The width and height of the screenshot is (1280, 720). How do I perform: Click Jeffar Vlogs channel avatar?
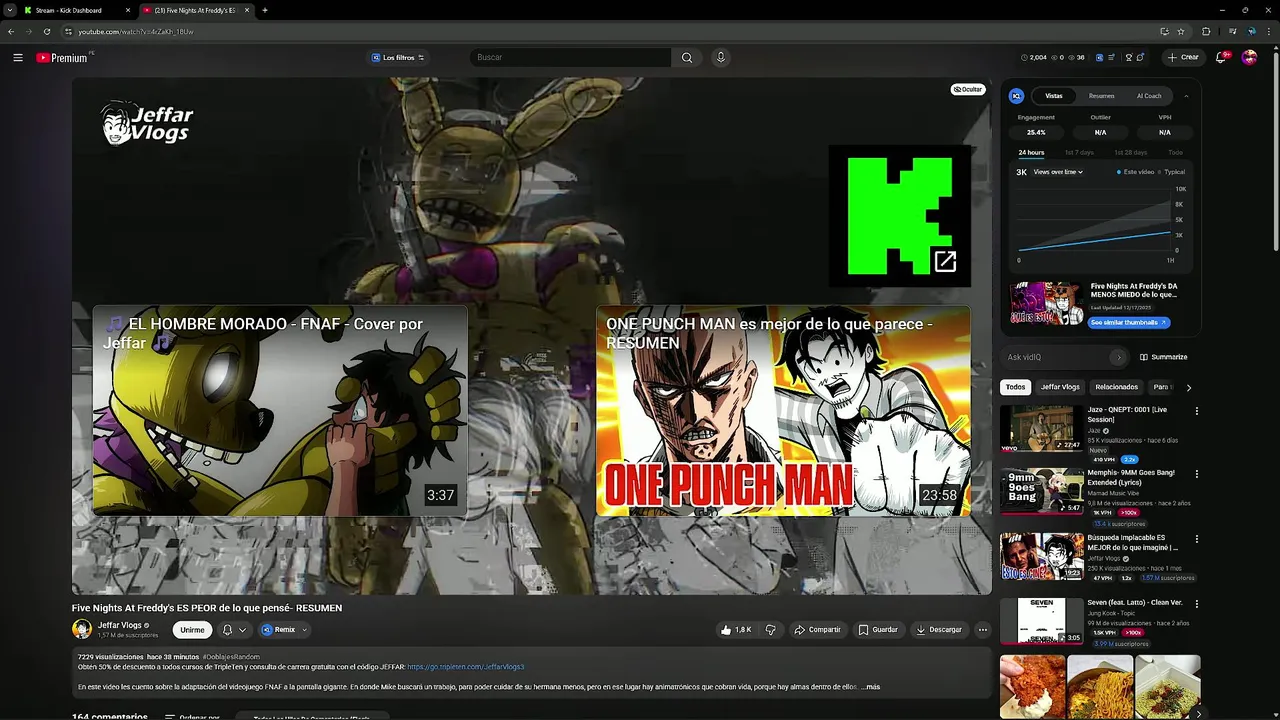[82, 629]
